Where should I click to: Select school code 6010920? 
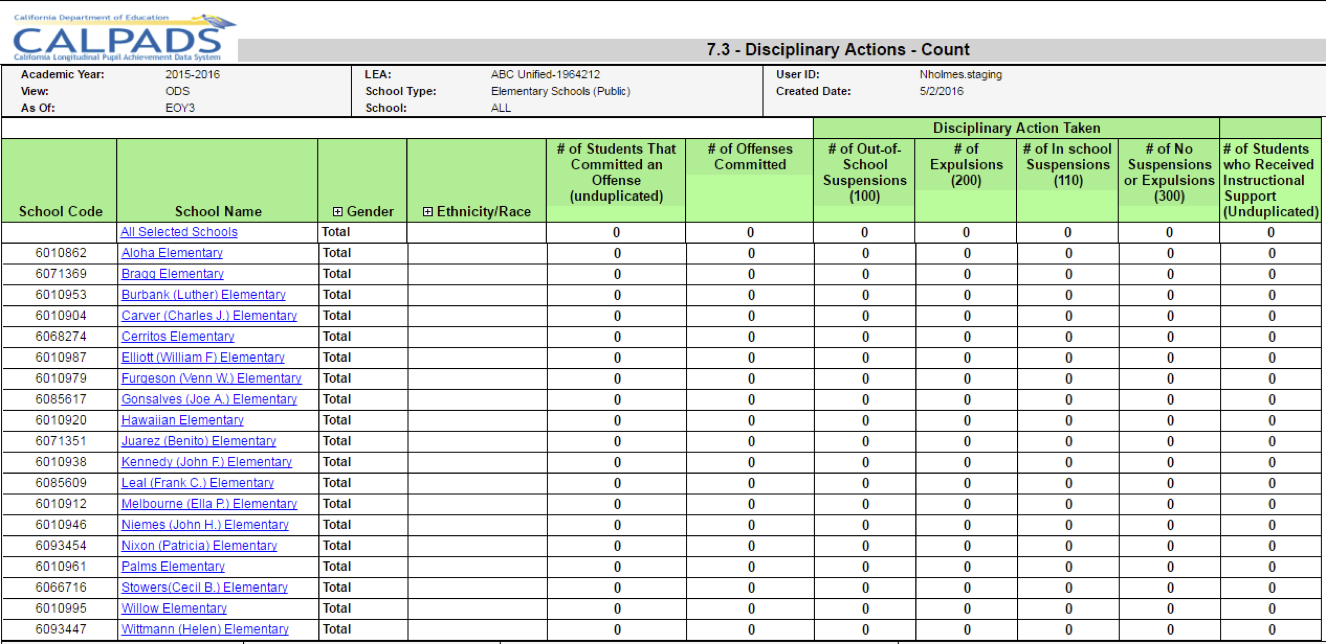click(x=61, y=421)
